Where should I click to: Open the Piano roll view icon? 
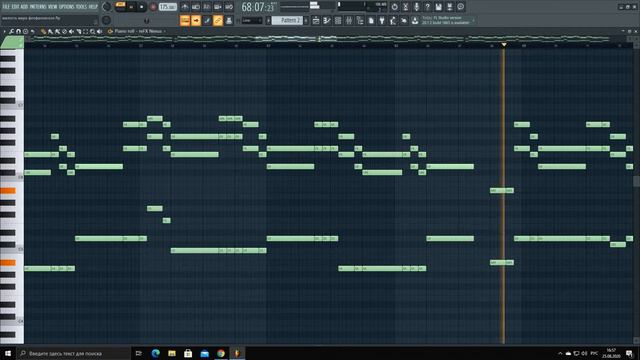point(327,20)
